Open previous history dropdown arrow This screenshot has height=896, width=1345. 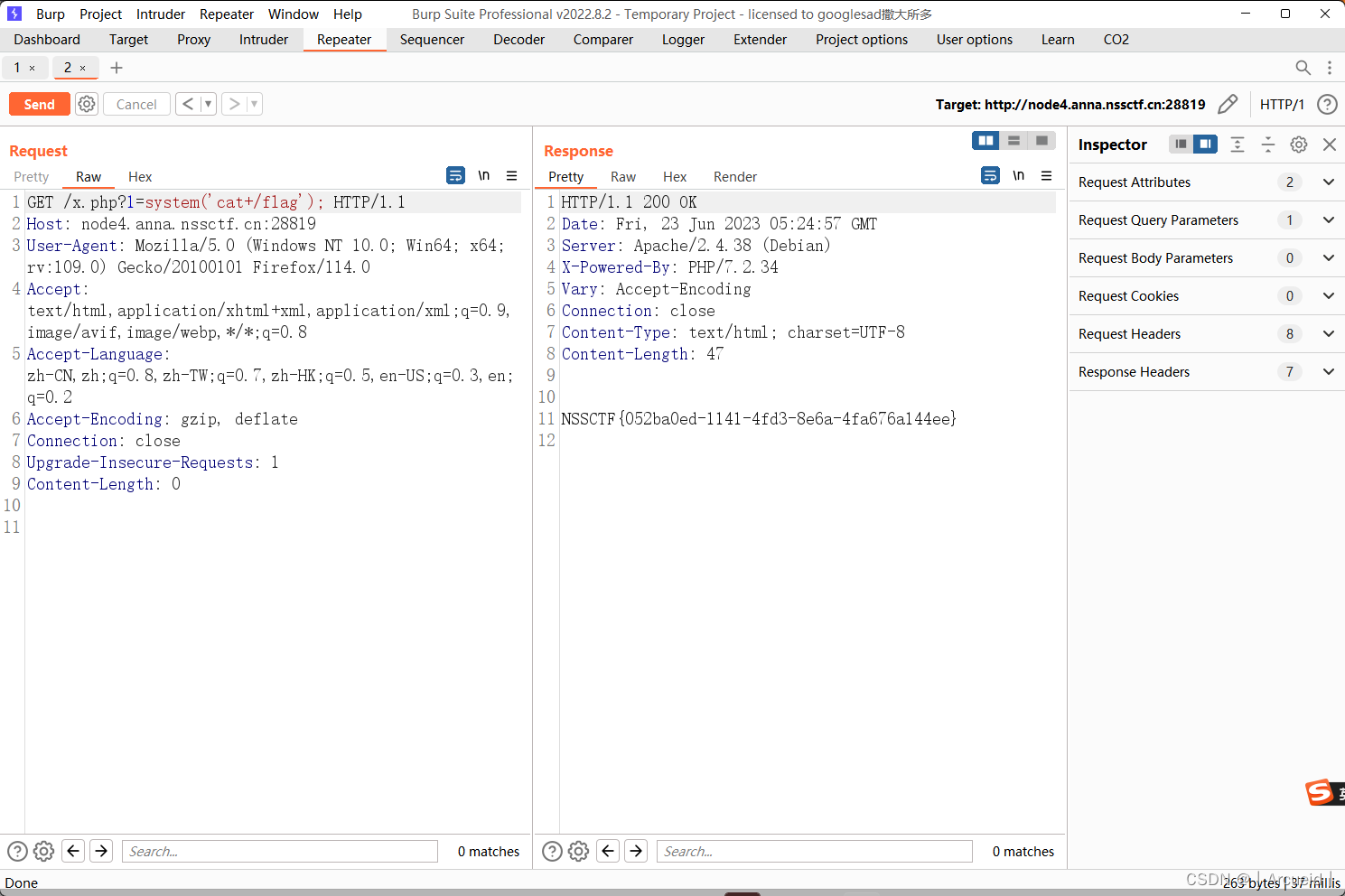coord(208,104)
